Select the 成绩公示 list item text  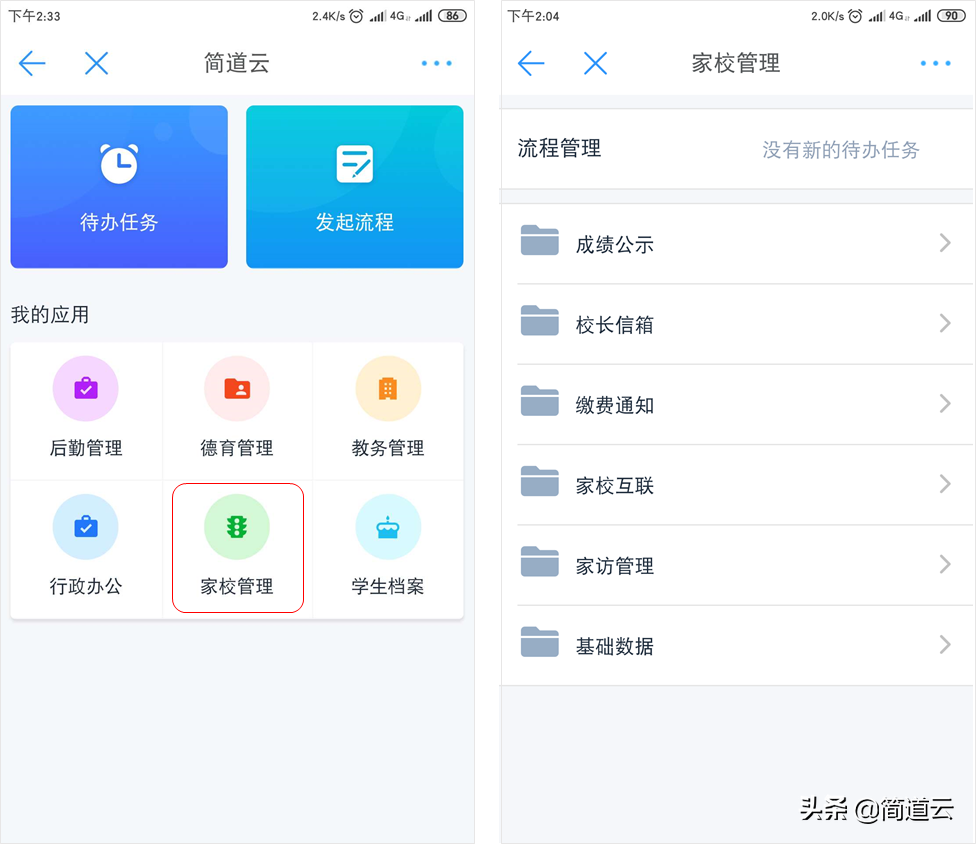[x=614, y=245]
